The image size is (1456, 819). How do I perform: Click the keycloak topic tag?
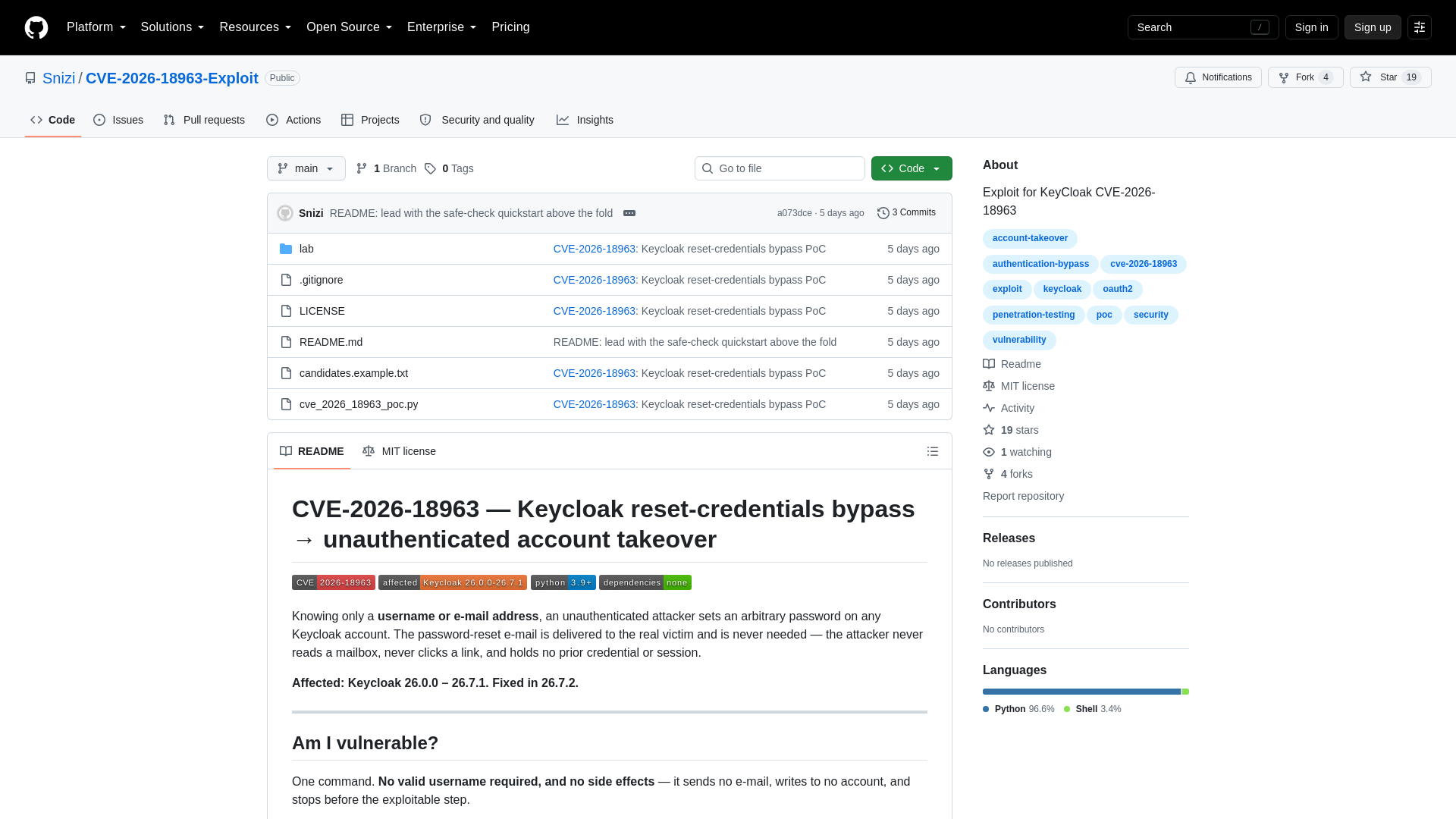click(1062, 289)
